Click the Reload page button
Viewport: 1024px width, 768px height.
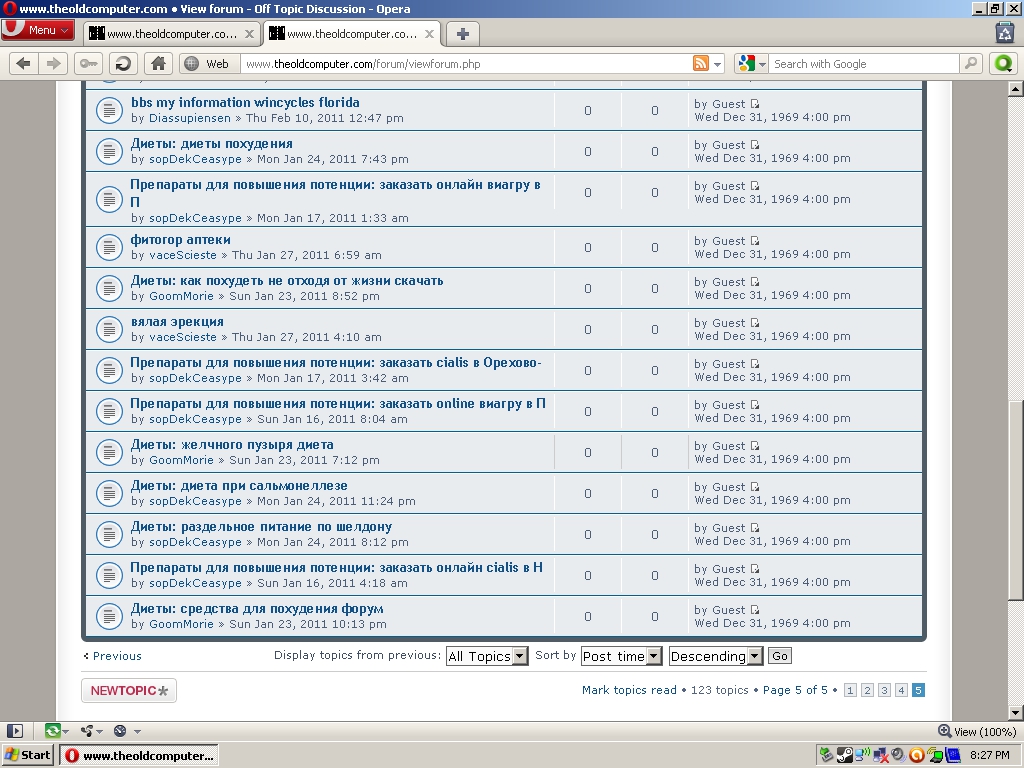click(123, 64)
